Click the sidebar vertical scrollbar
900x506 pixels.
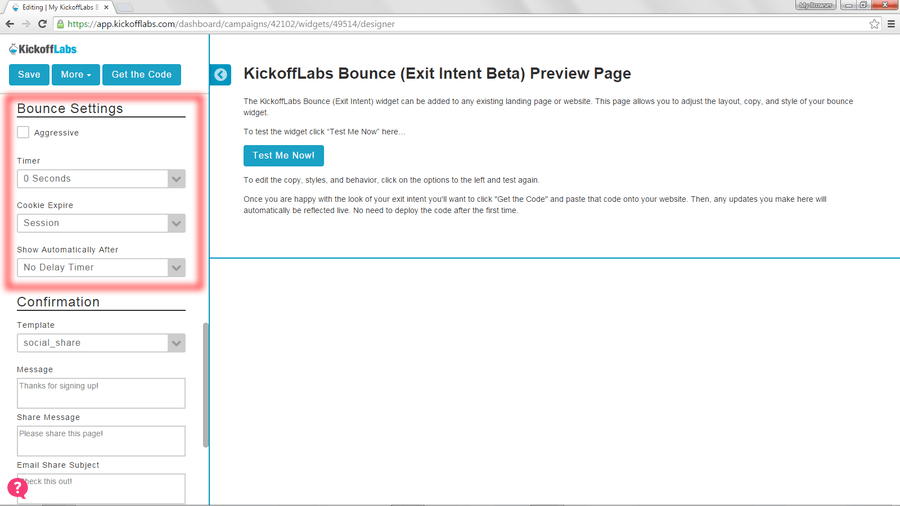pos(205,385)
